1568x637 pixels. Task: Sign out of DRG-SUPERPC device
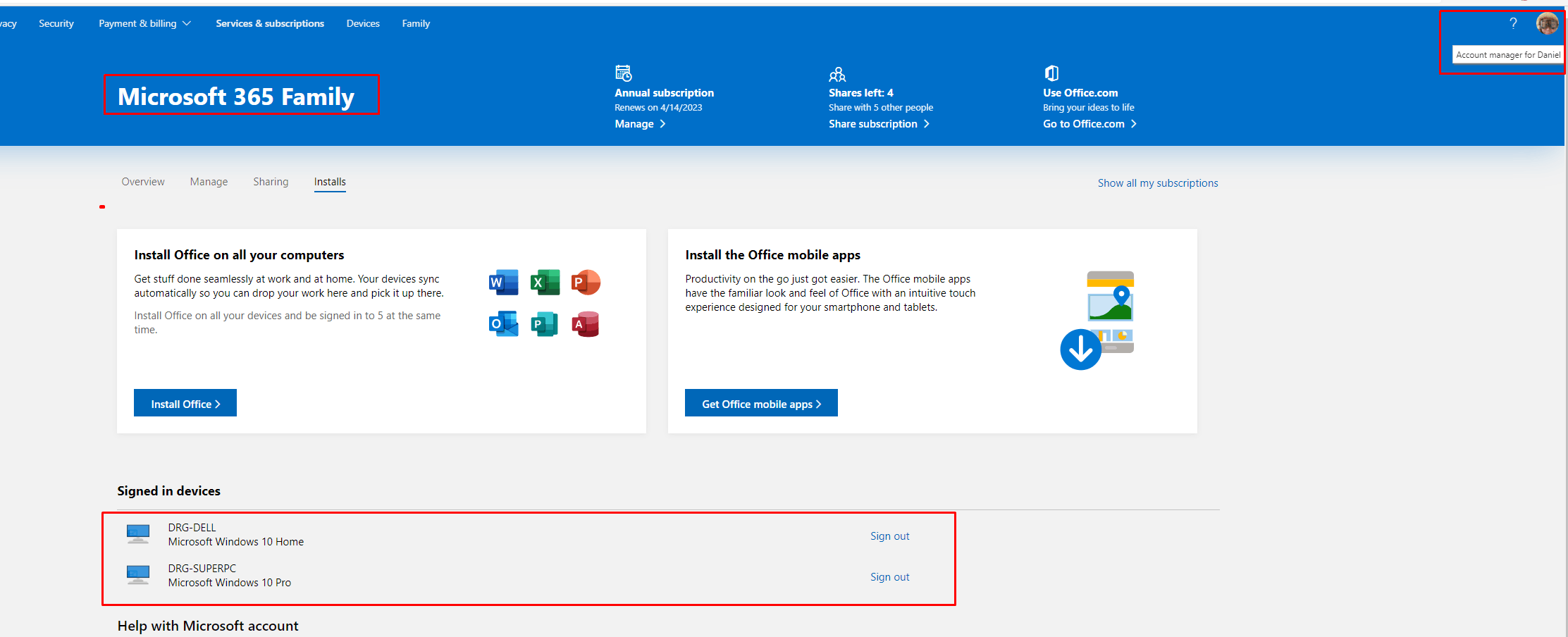point(889,577)
